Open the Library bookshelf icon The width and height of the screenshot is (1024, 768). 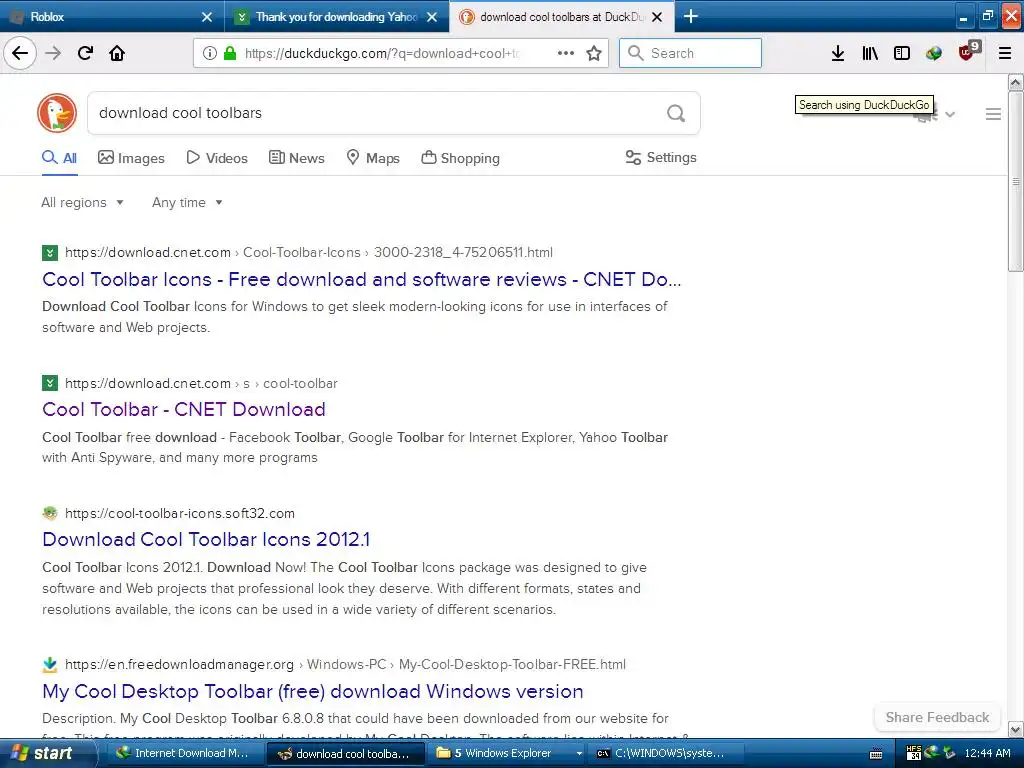(870, 53)
